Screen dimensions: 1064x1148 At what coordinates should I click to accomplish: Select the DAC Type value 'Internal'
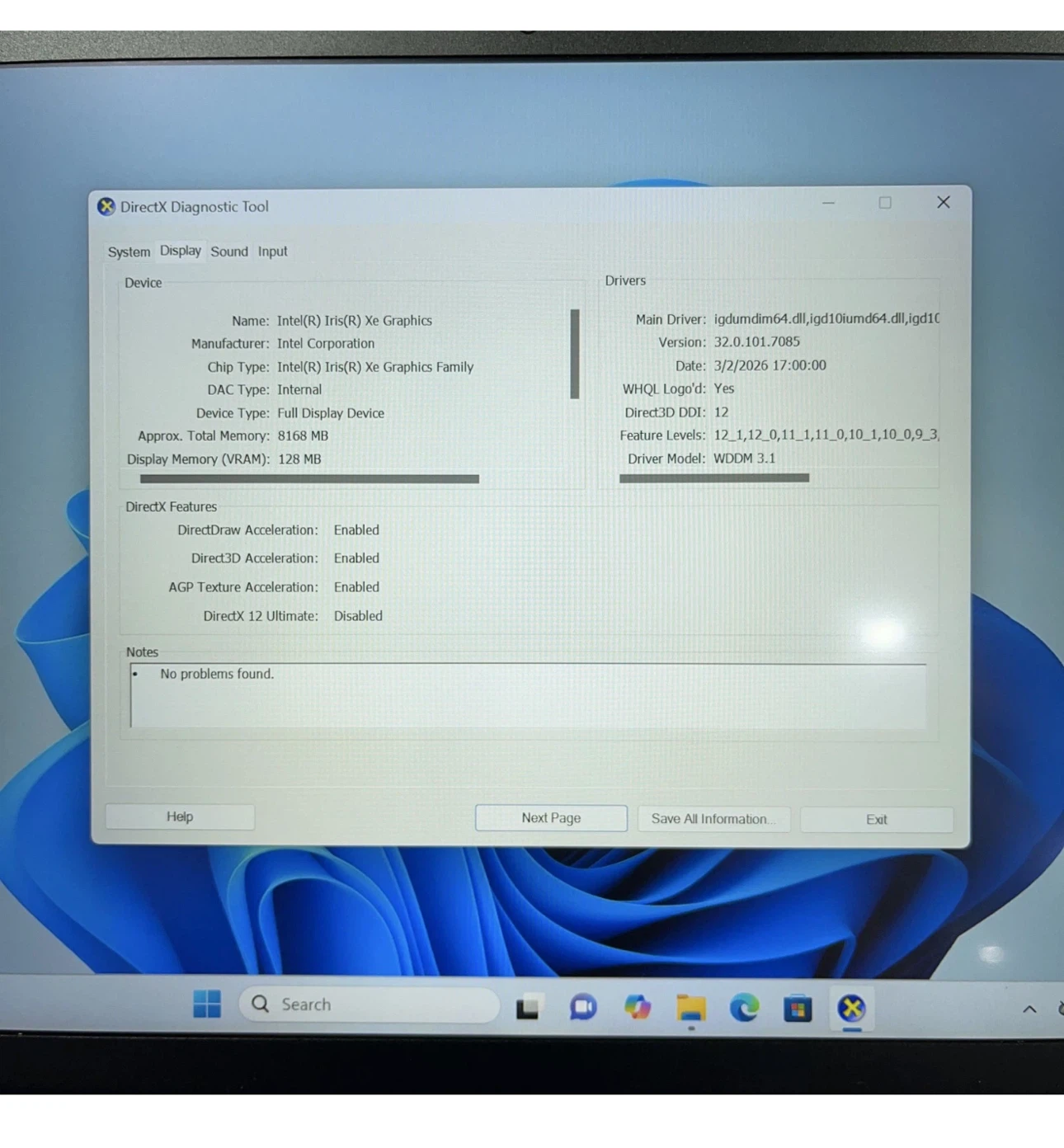pos(299,390)
